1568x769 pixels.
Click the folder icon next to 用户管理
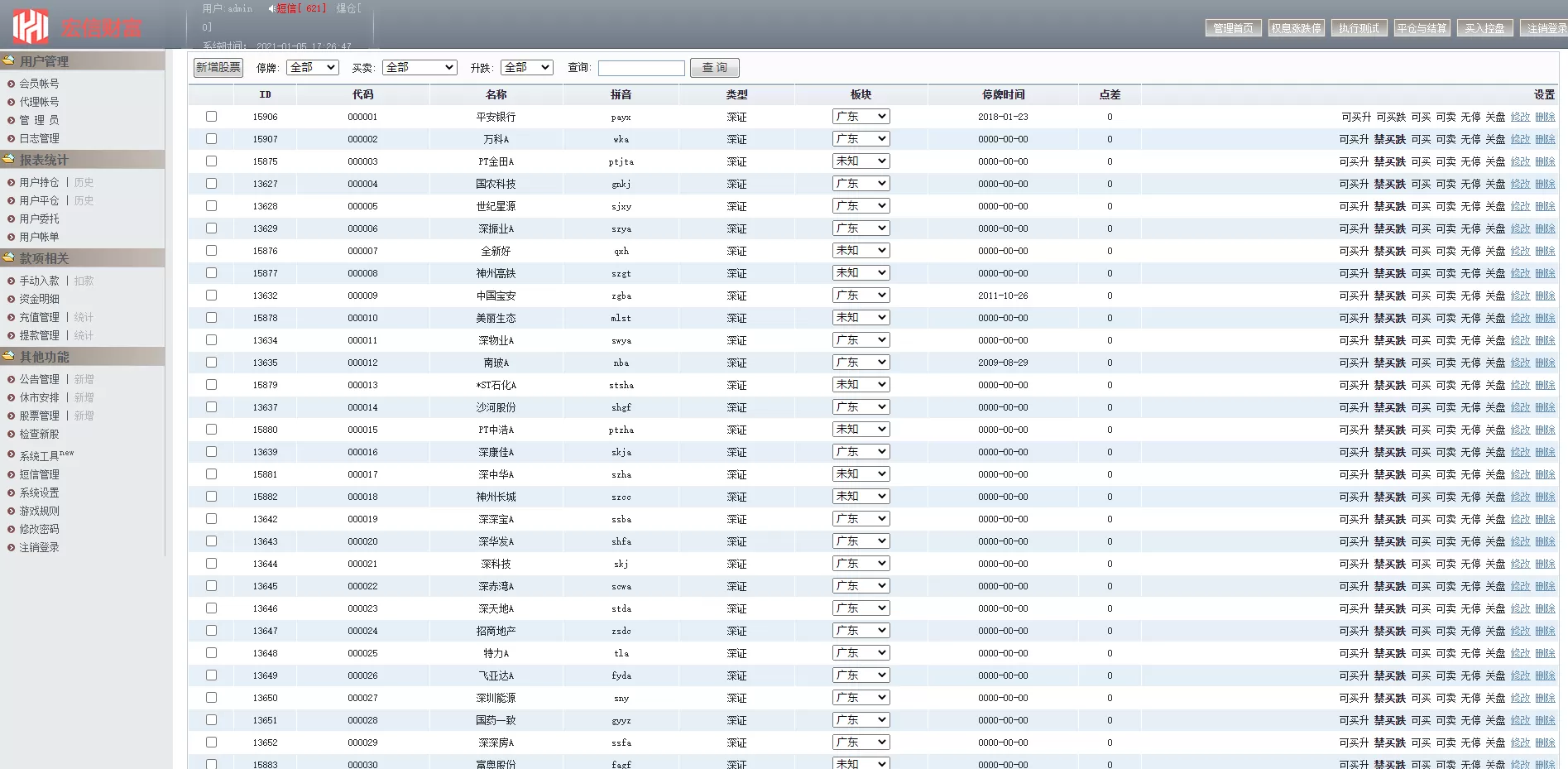coord(9,60)
